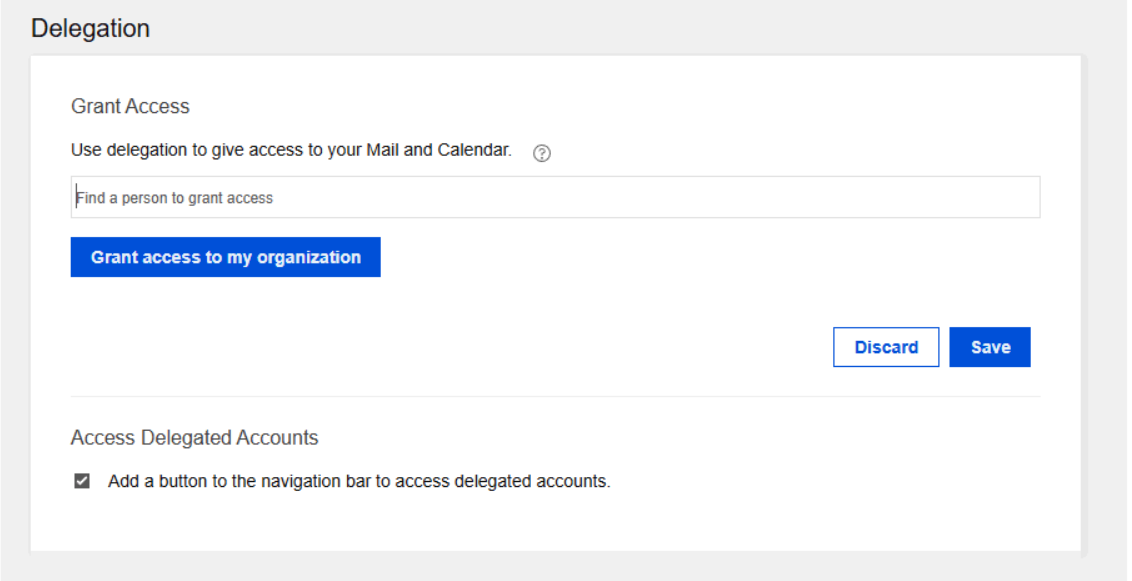Click the word 'Mail' in the description
This screenshot has width=1132, height=581.
coord(383,150)
